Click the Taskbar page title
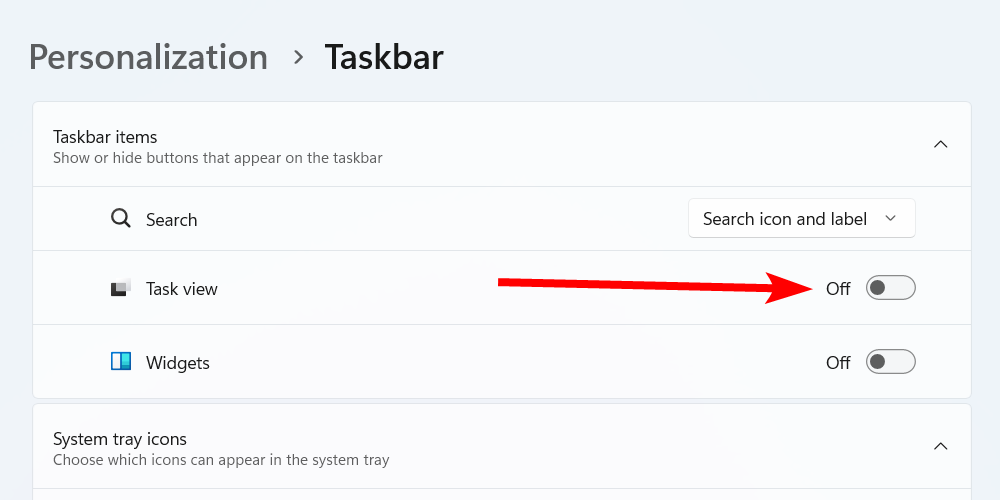1000x500 pixels. tap(384, 57)
